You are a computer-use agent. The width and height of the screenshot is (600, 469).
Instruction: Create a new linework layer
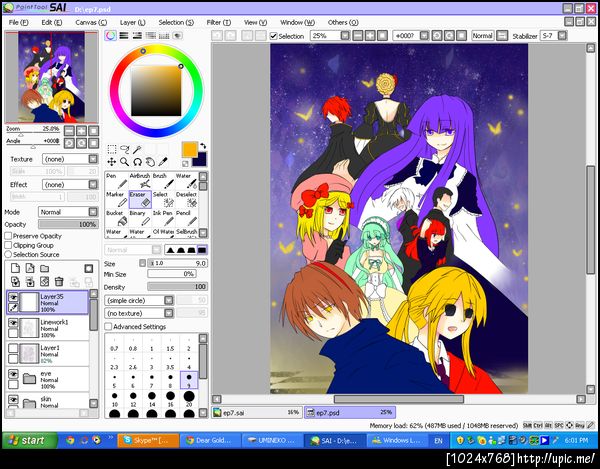point(30,268)
